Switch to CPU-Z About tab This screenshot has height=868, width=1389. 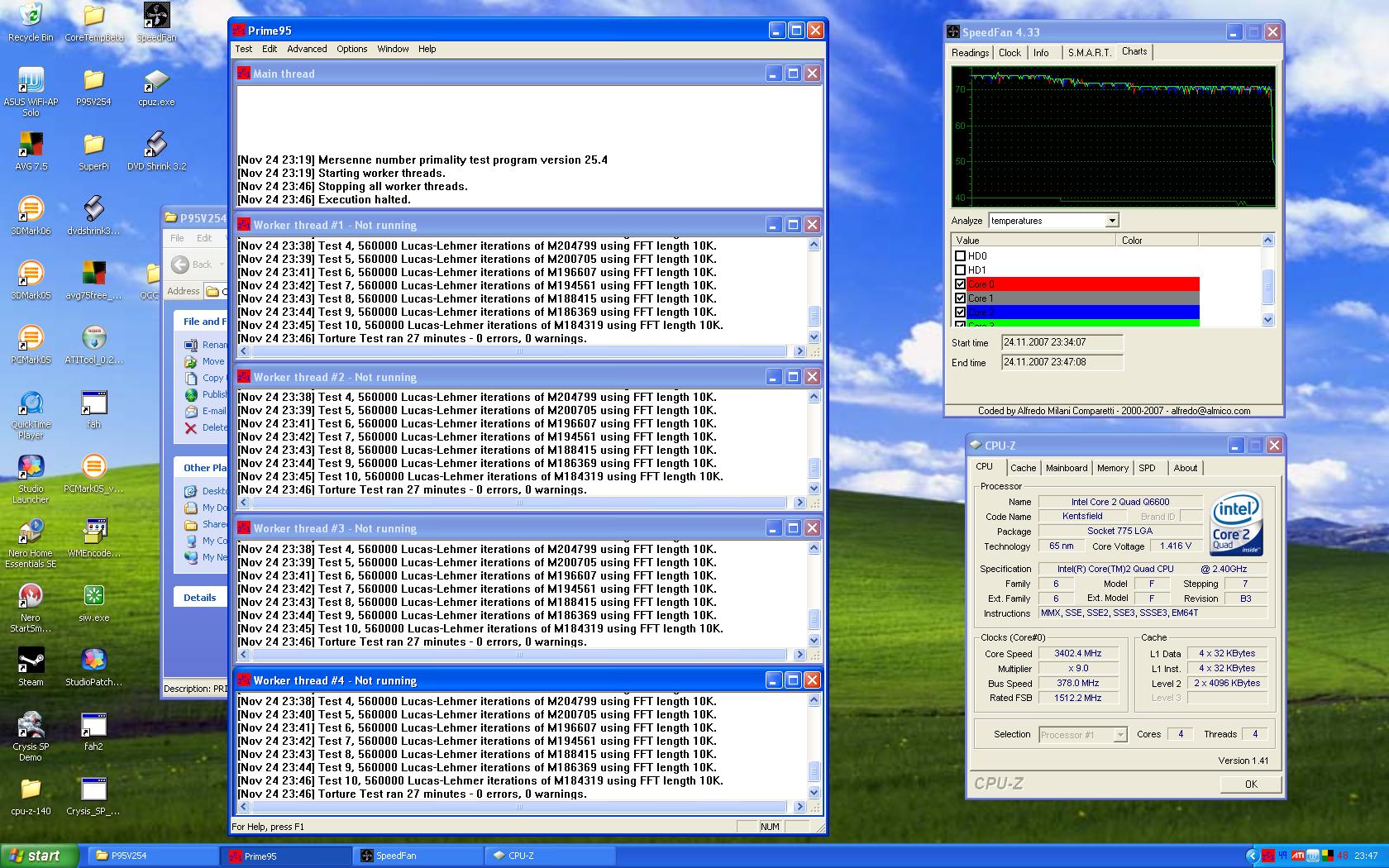coord(1185,468)
